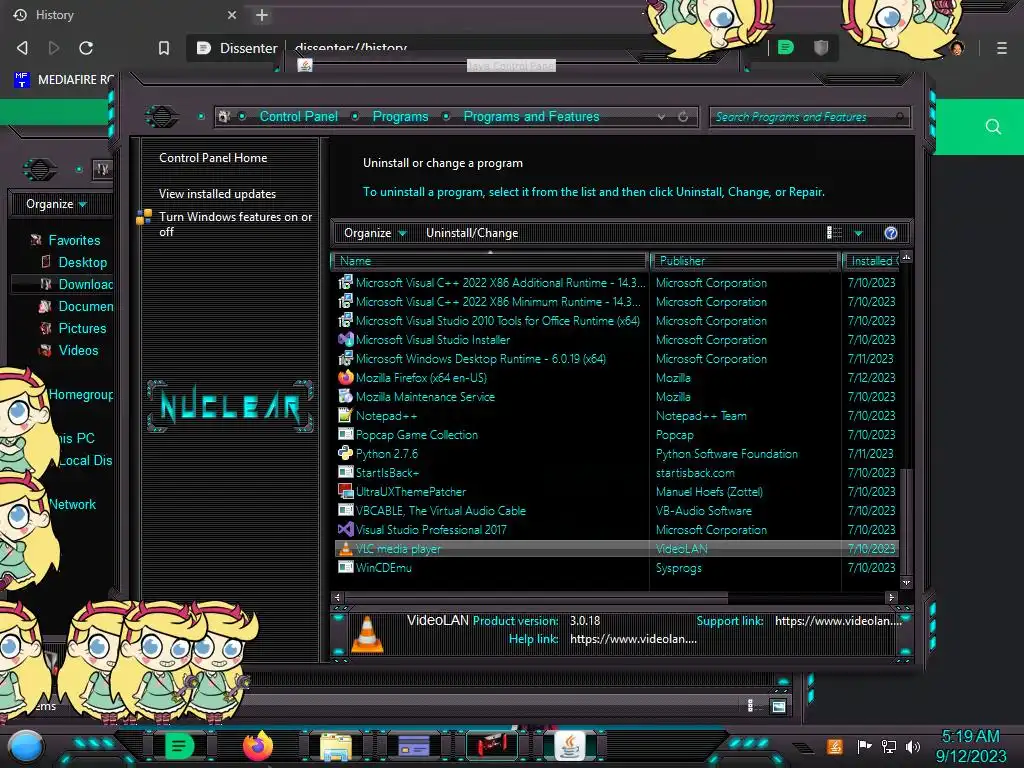Expand the address bar history dropdown

(x=662, y=117)
